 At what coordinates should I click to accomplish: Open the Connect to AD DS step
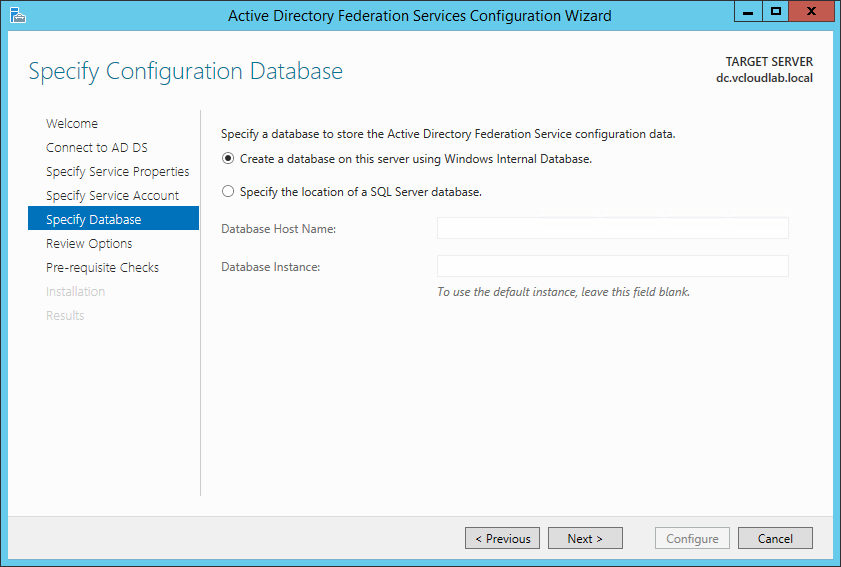click(x=97, y=148)
